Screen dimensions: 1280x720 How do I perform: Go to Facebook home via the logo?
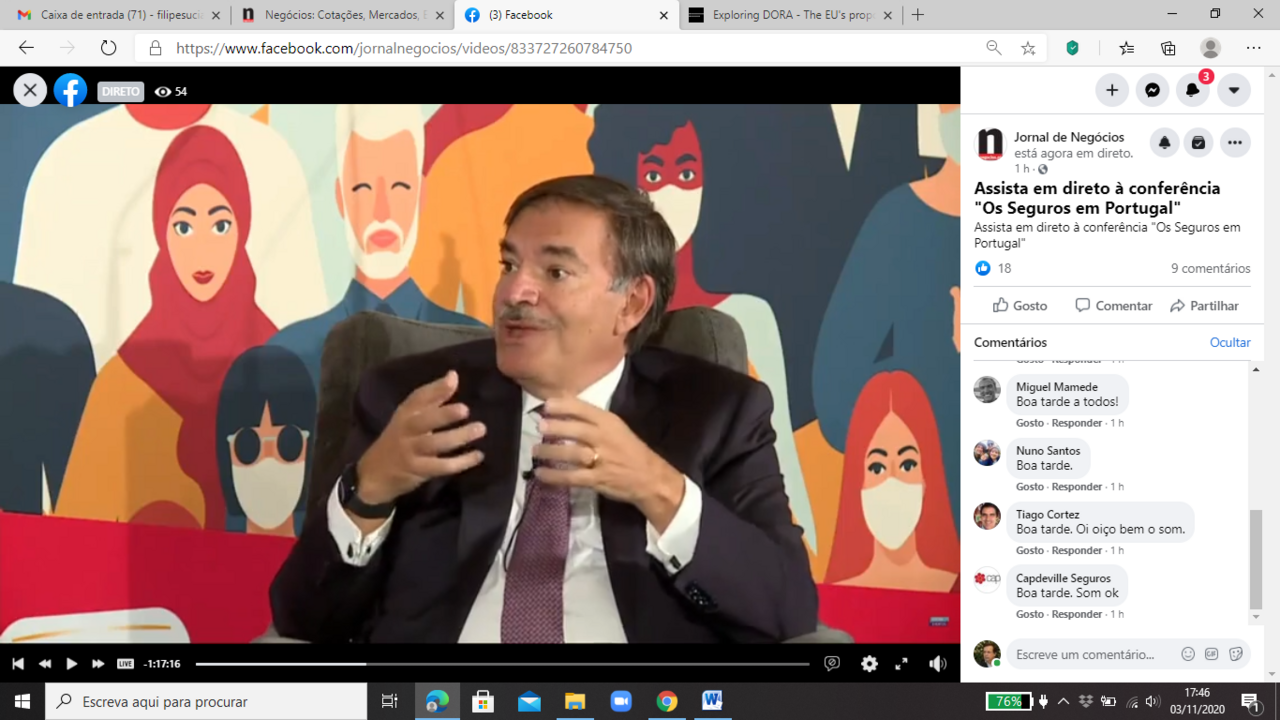click(x=70, y=91)
